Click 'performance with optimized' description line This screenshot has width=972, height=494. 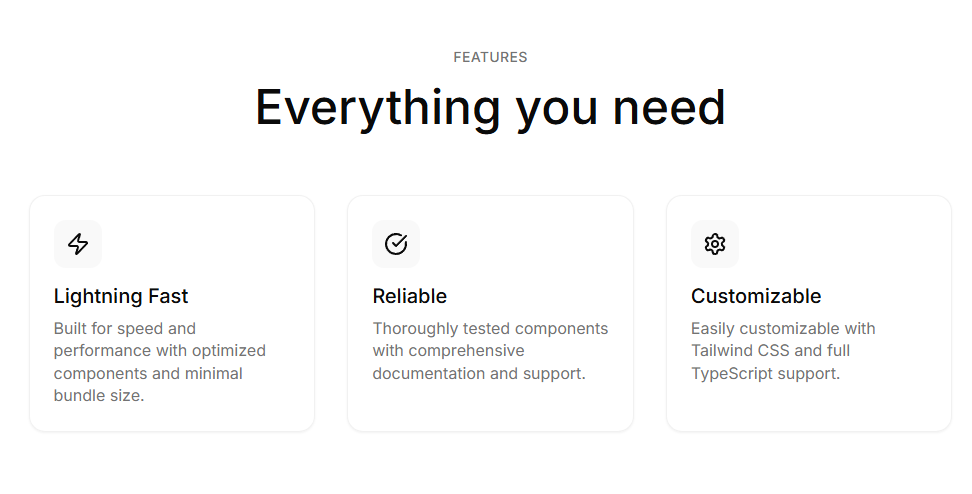coord(160,351)
